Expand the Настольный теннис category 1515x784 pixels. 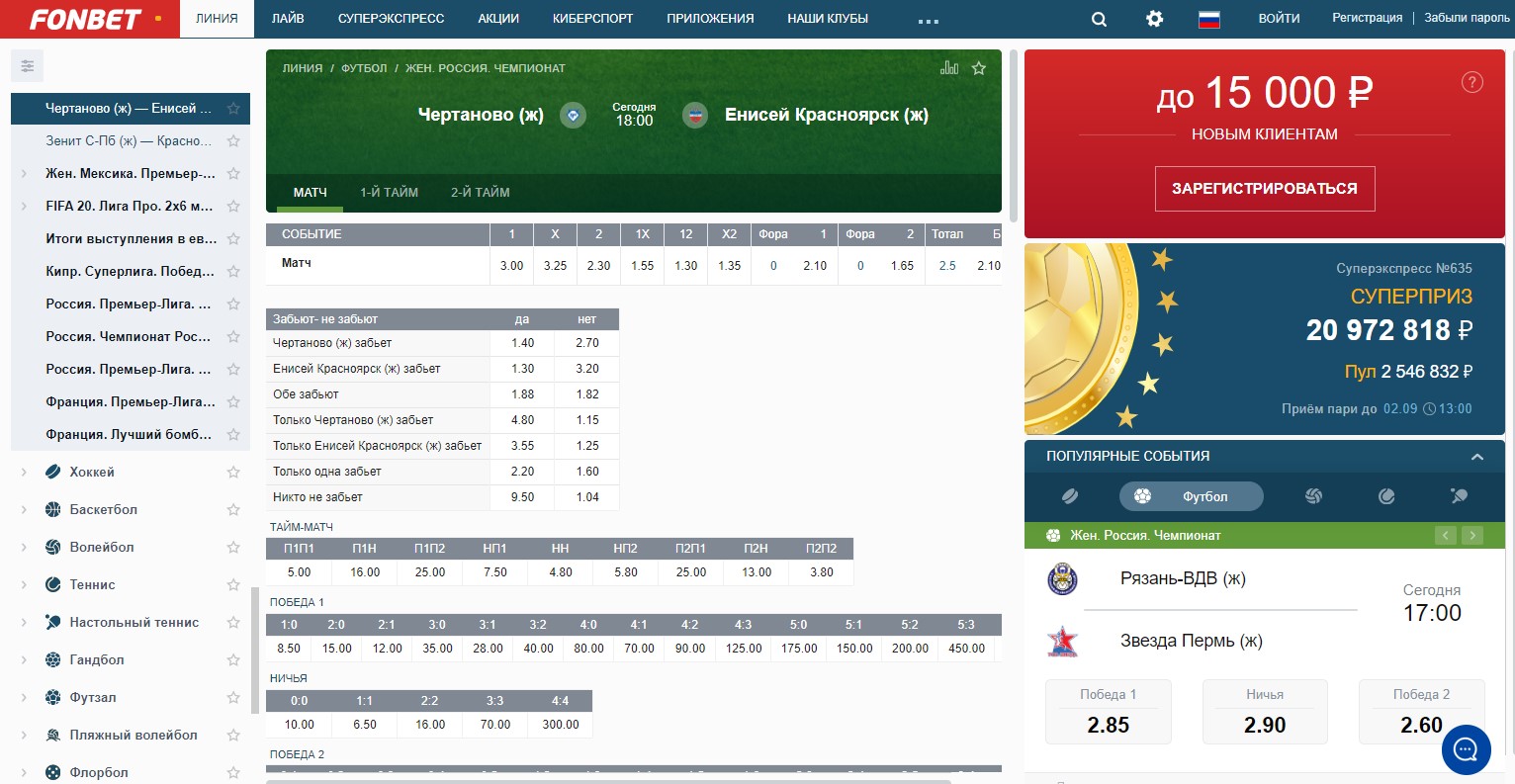pyautogui.click(x=24, y=623)
